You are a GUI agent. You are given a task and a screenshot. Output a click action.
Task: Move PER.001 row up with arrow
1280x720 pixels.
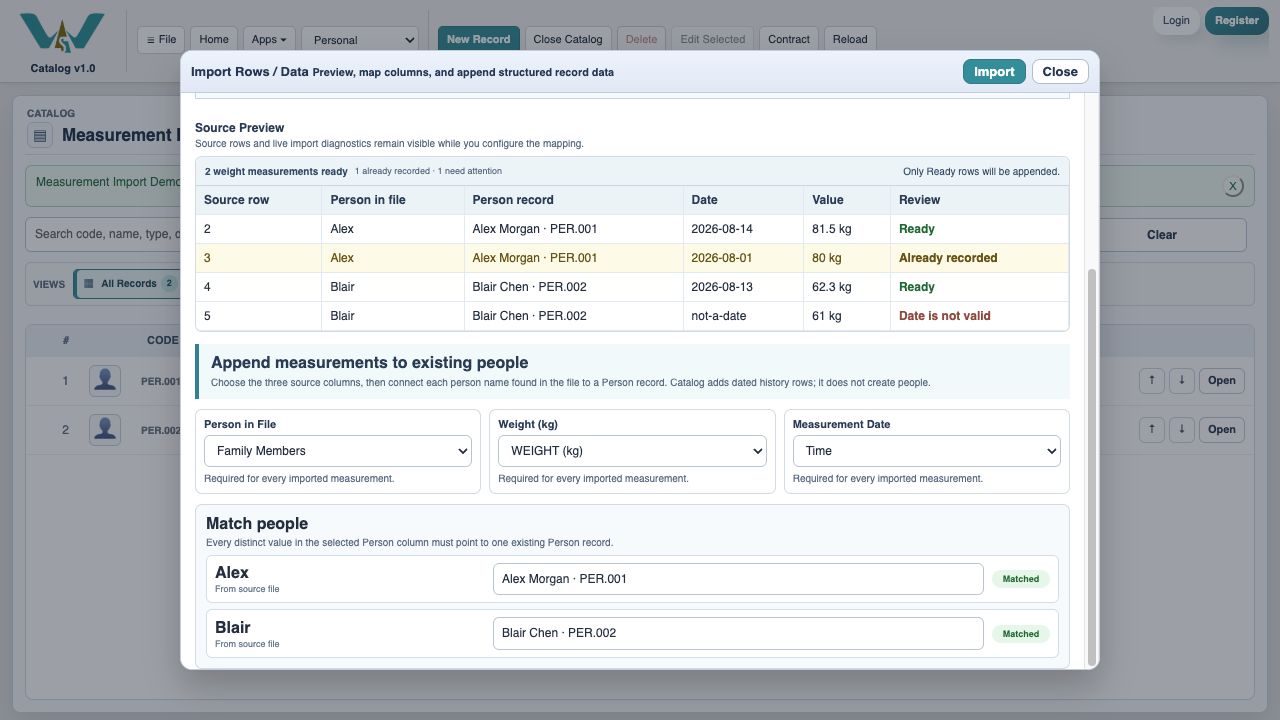pyautogui.click(x=1152, y=380)
